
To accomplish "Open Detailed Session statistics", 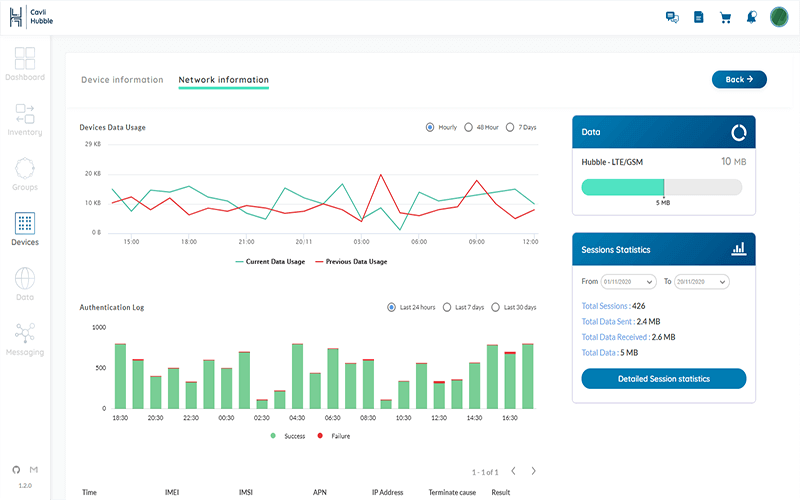I will [x=663, y=379].
